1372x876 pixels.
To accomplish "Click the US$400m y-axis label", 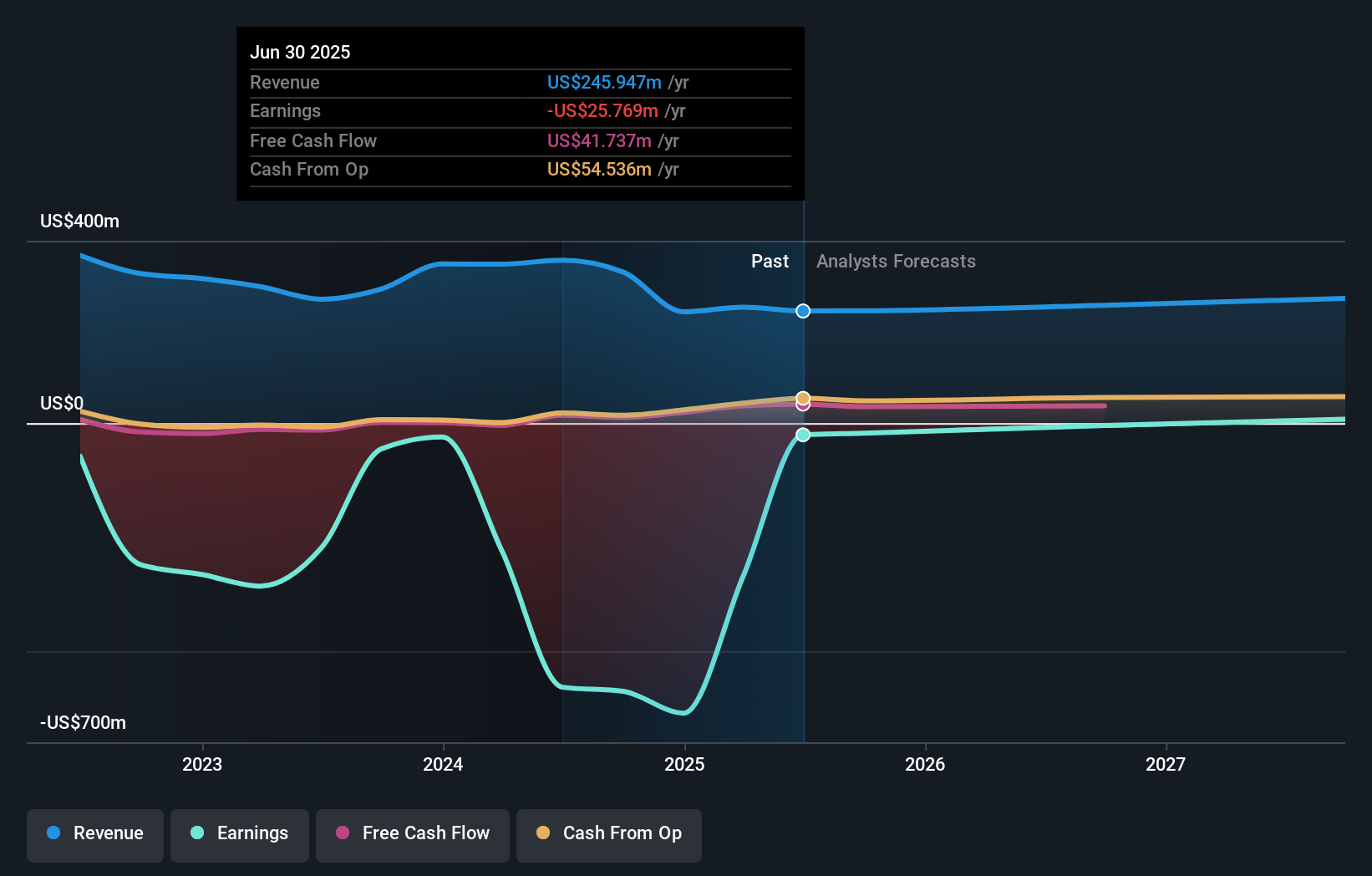I will pyautogui.click(x=80, y=221).
